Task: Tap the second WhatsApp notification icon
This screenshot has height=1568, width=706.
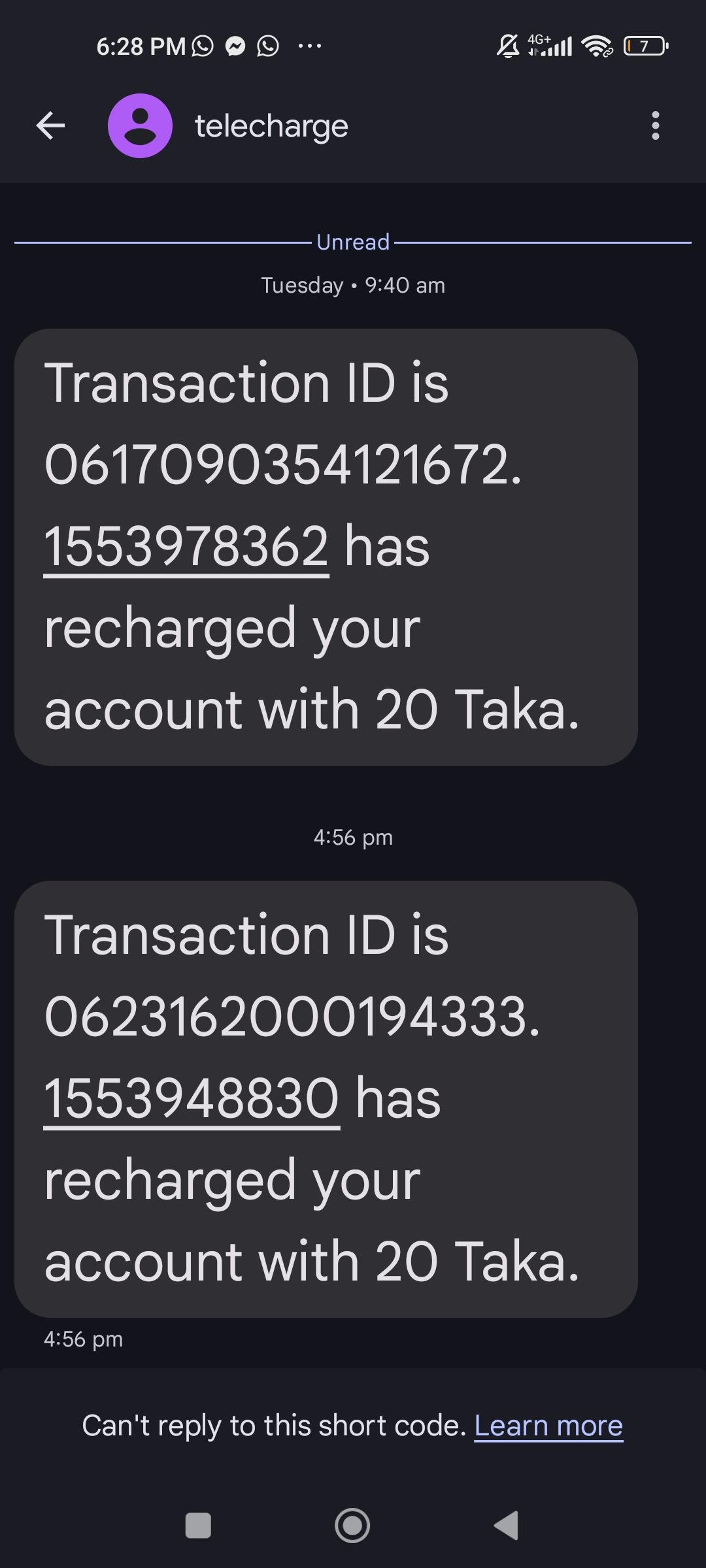Action: (268, 46)
